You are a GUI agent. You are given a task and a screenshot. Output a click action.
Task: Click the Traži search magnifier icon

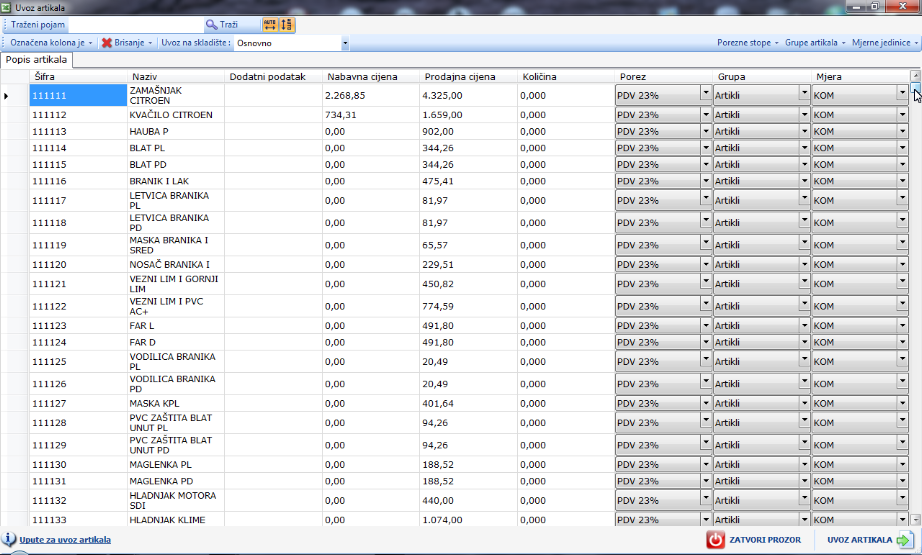point(211,25)
